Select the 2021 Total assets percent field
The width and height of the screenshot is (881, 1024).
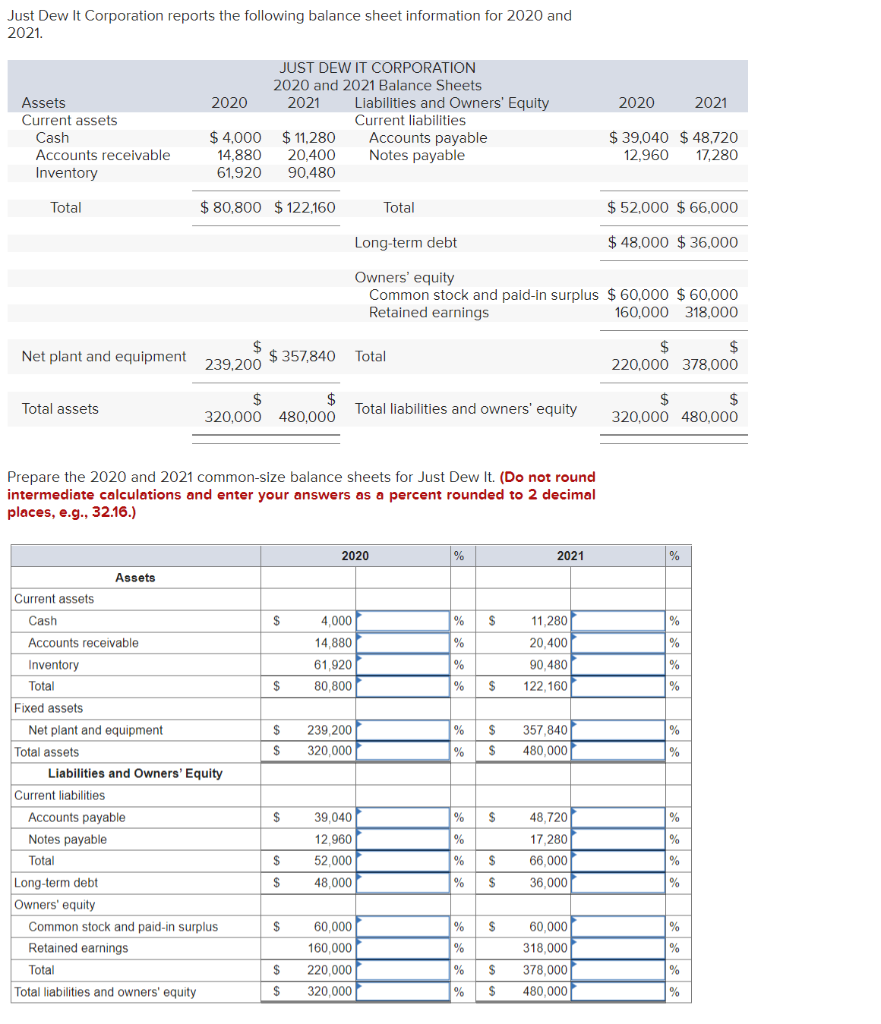tap(618, 751)
